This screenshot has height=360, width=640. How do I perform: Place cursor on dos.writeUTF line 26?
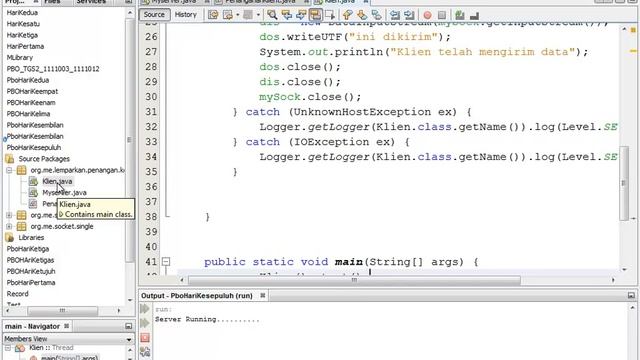(355, 37)
